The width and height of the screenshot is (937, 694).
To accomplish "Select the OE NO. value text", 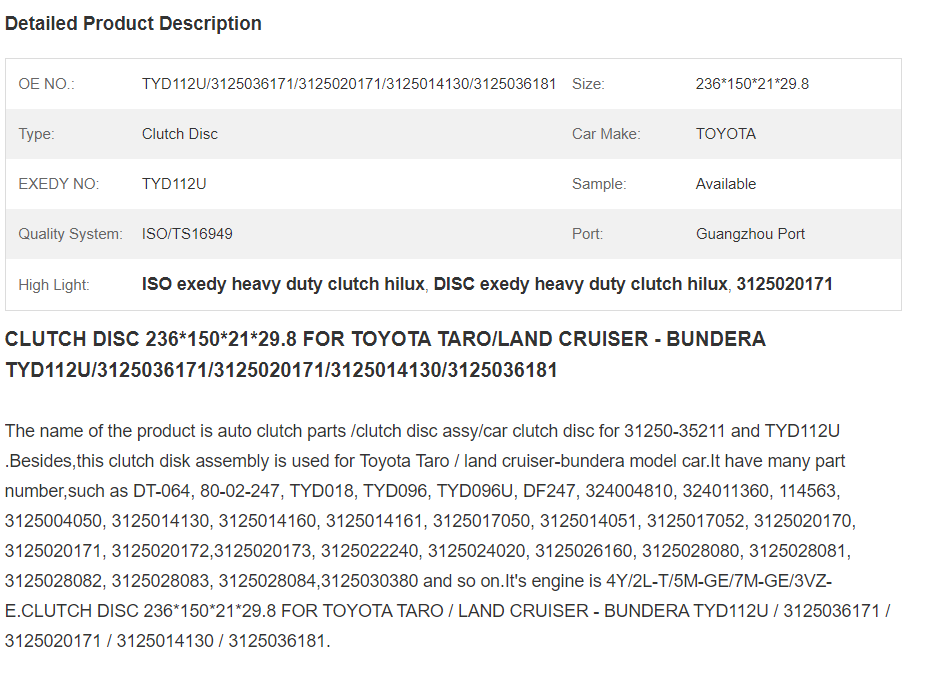I will tap(349, 84).
